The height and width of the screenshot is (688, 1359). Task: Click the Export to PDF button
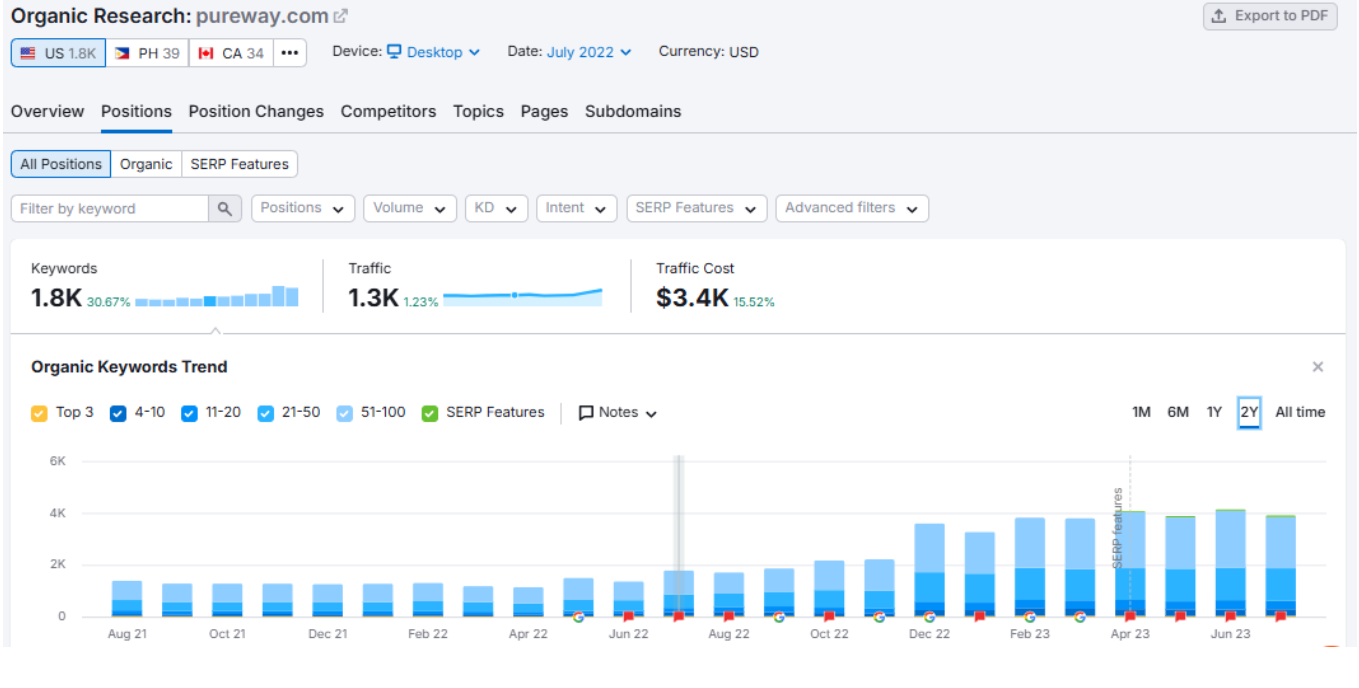[x=1270, y=16]
